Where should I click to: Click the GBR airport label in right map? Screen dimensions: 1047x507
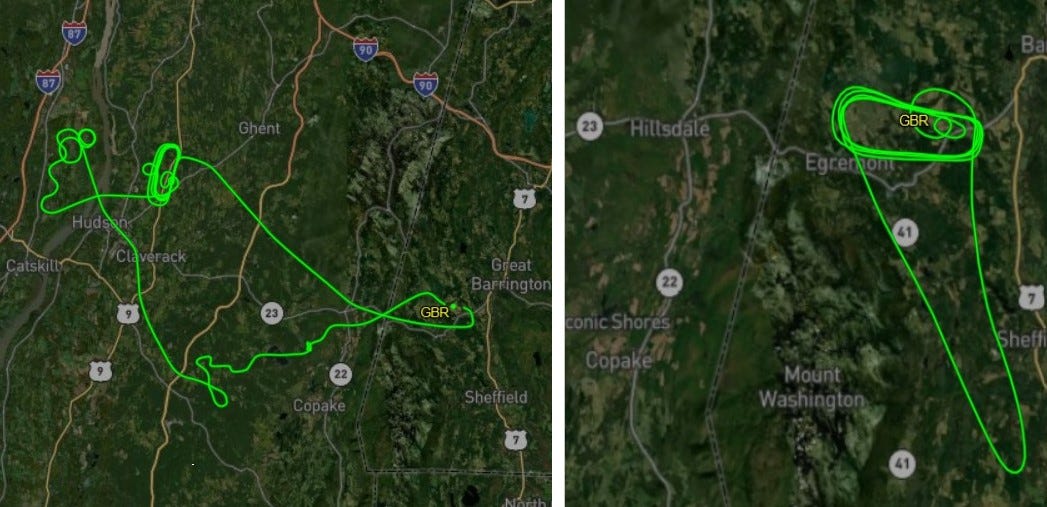pos(913,121)
